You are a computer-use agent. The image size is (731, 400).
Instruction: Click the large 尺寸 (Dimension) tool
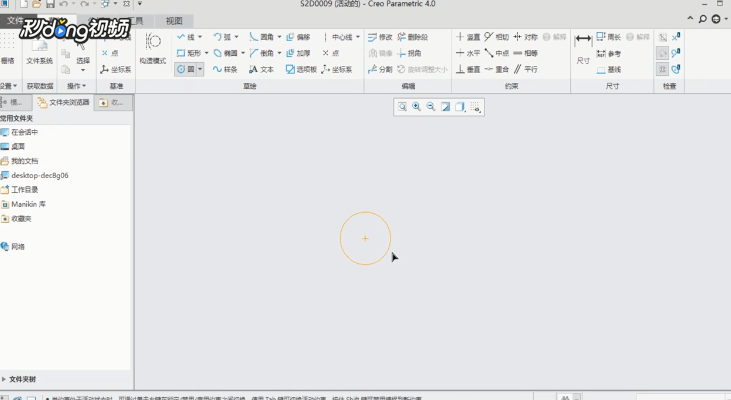[583, 48]
